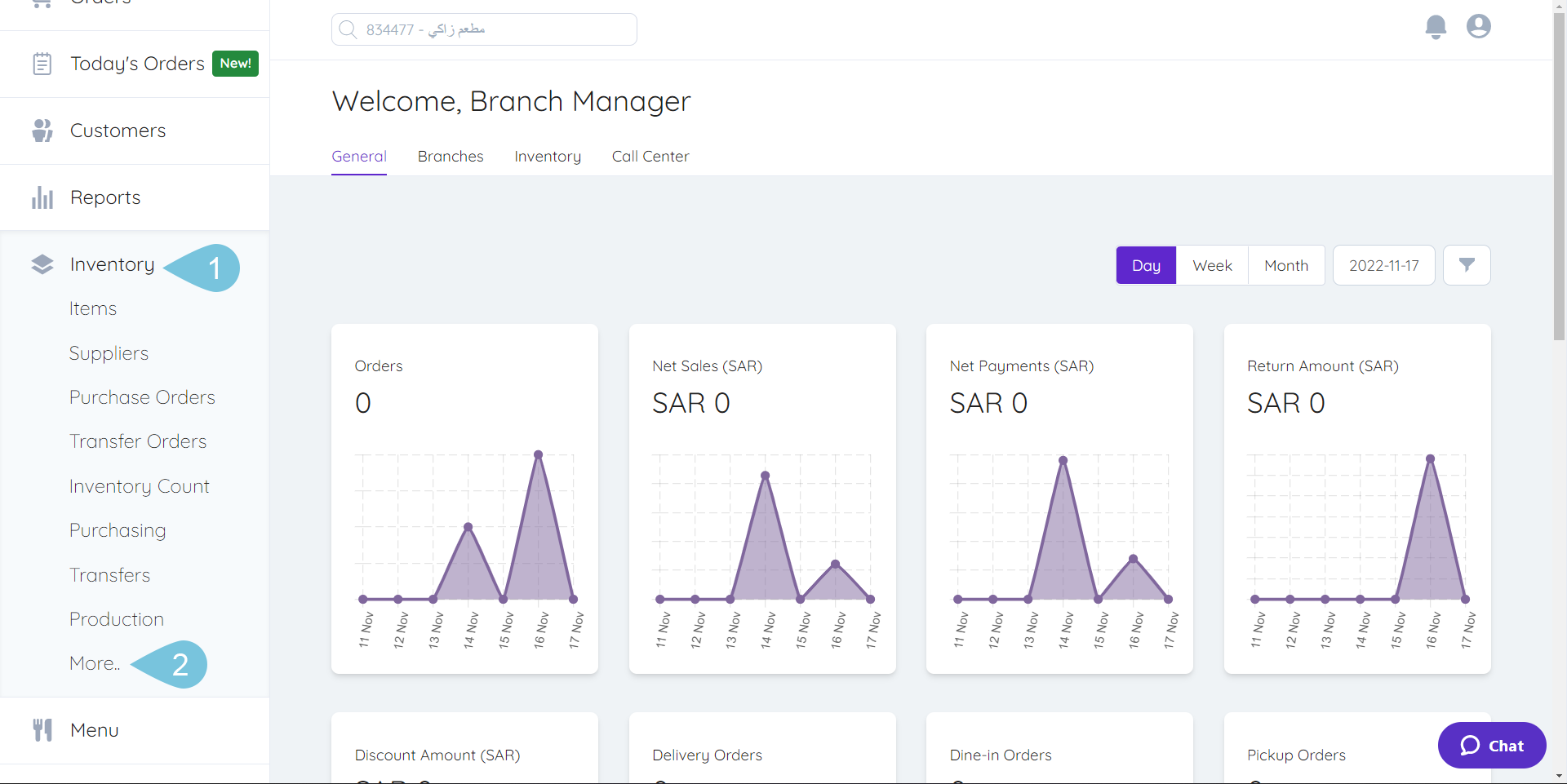Viewport: 1567px width, 784px height.
Task: Open the notifications bell icon
Action: point(1435,26)
